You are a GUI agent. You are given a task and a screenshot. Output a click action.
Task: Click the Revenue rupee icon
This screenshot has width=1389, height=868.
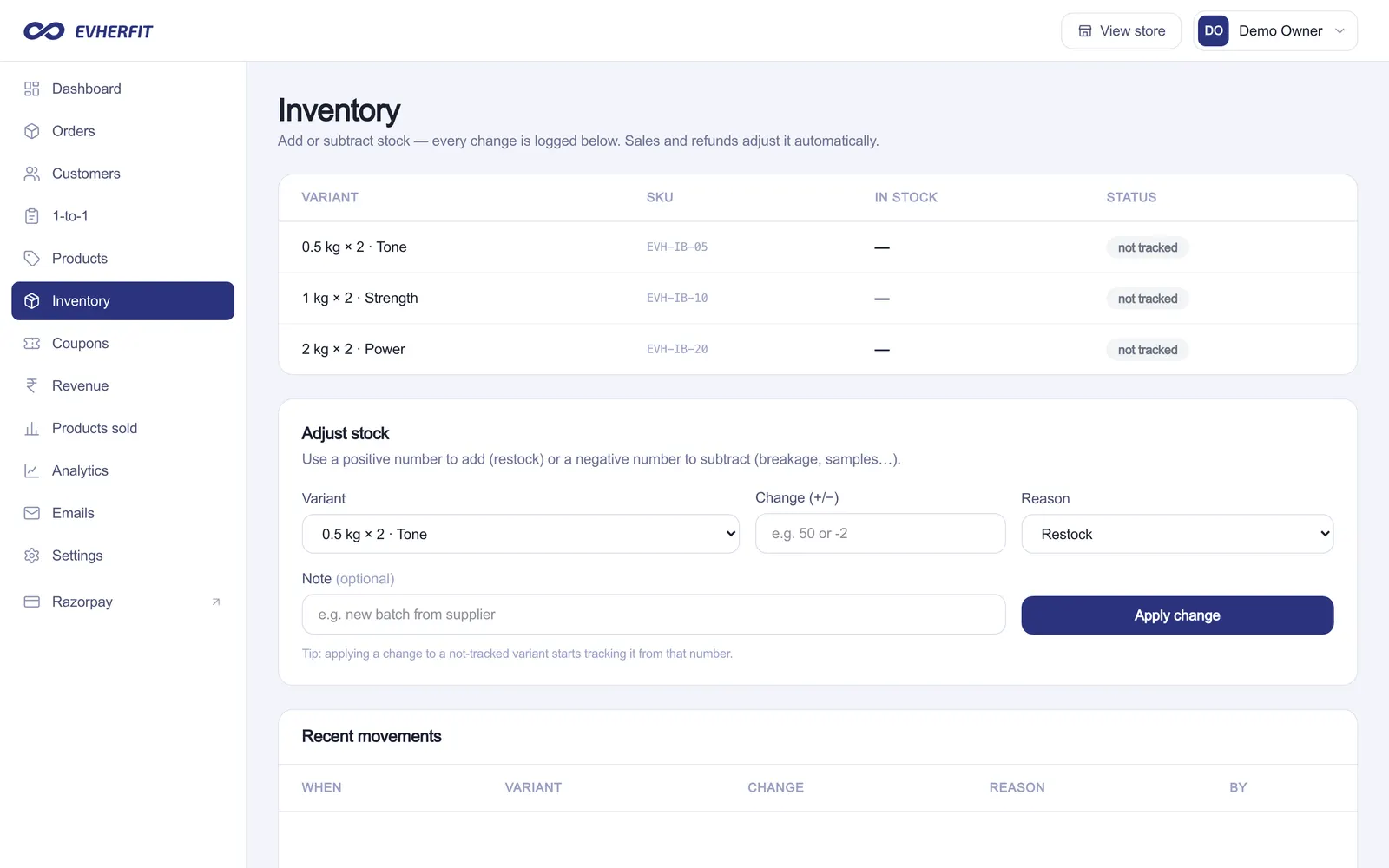coord(32,386)
